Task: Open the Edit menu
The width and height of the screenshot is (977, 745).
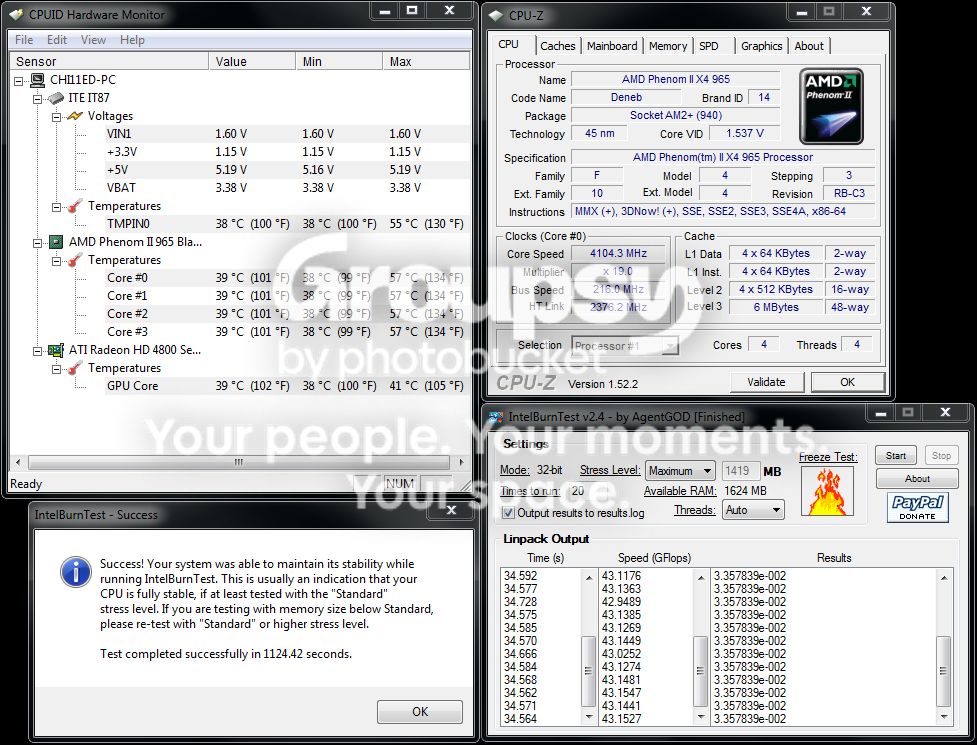Action: [57, 40]
